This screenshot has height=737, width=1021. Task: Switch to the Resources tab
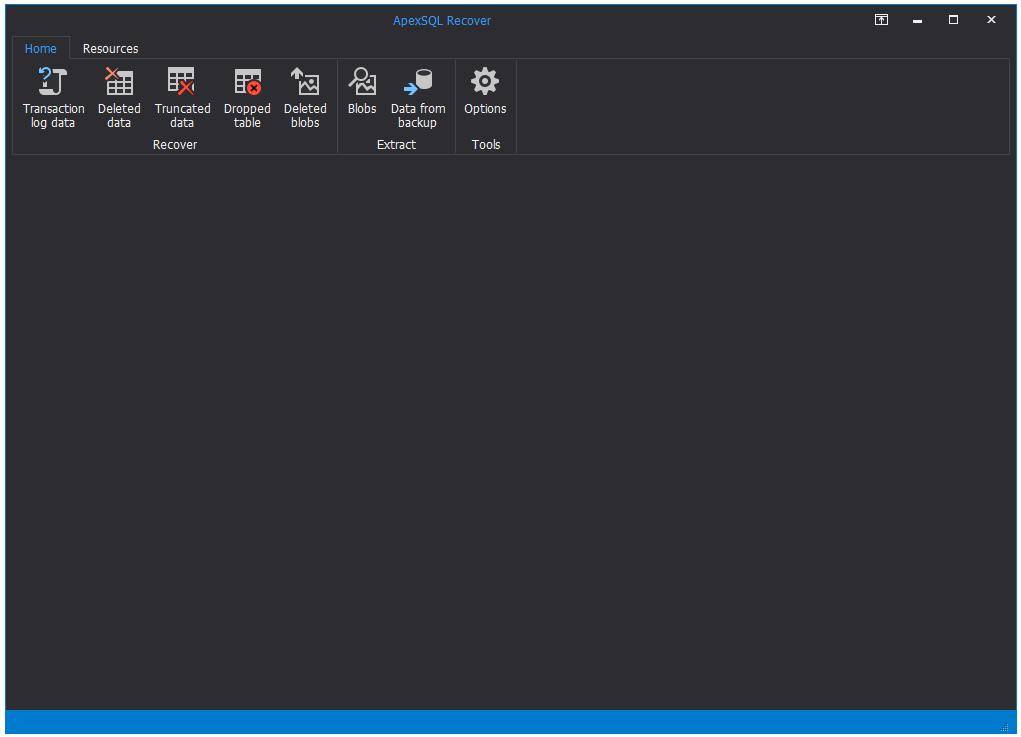(x=110, y=48)
